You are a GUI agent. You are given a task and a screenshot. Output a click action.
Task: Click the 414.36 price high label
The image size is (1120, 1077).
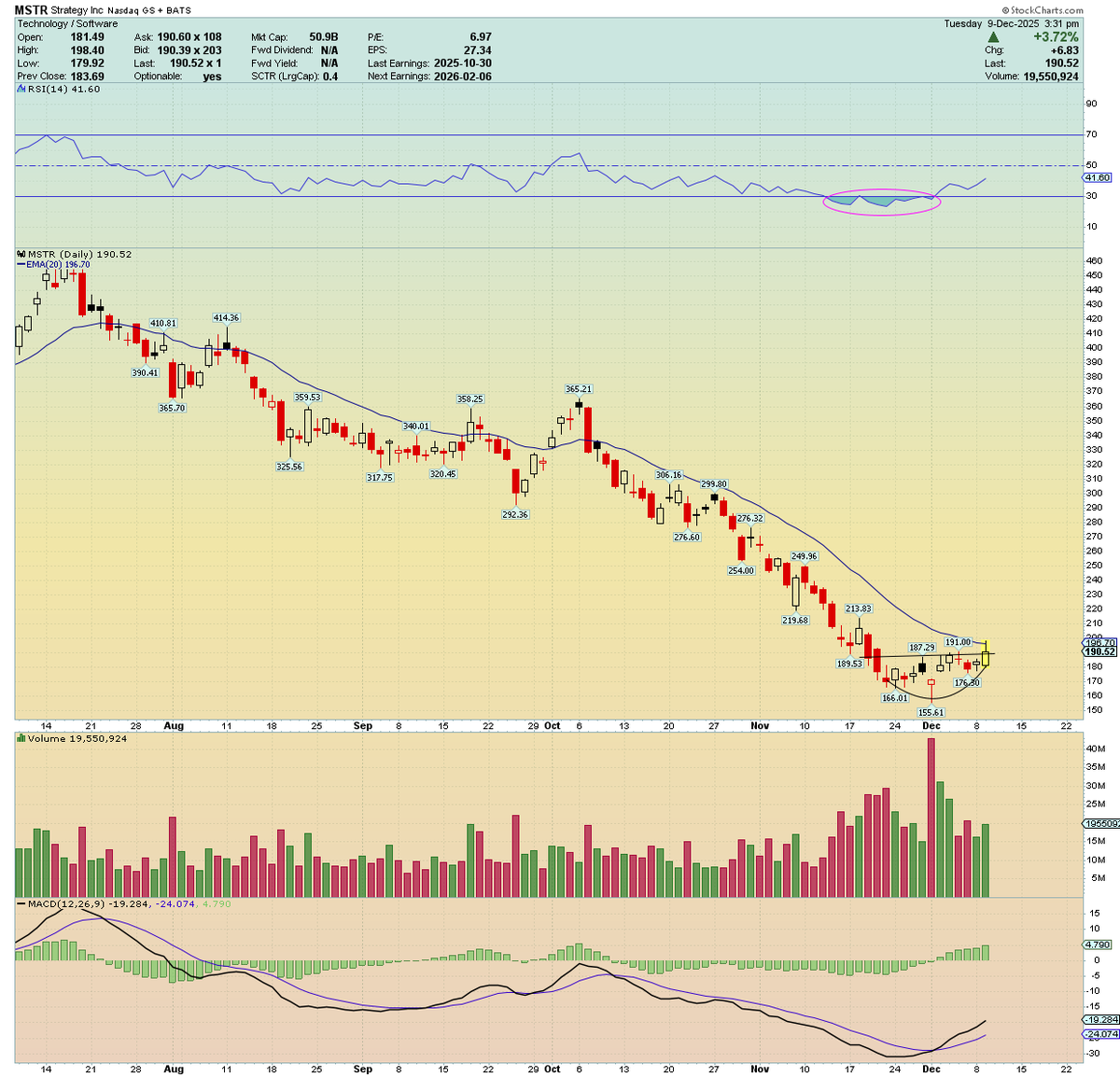point(226,318)
